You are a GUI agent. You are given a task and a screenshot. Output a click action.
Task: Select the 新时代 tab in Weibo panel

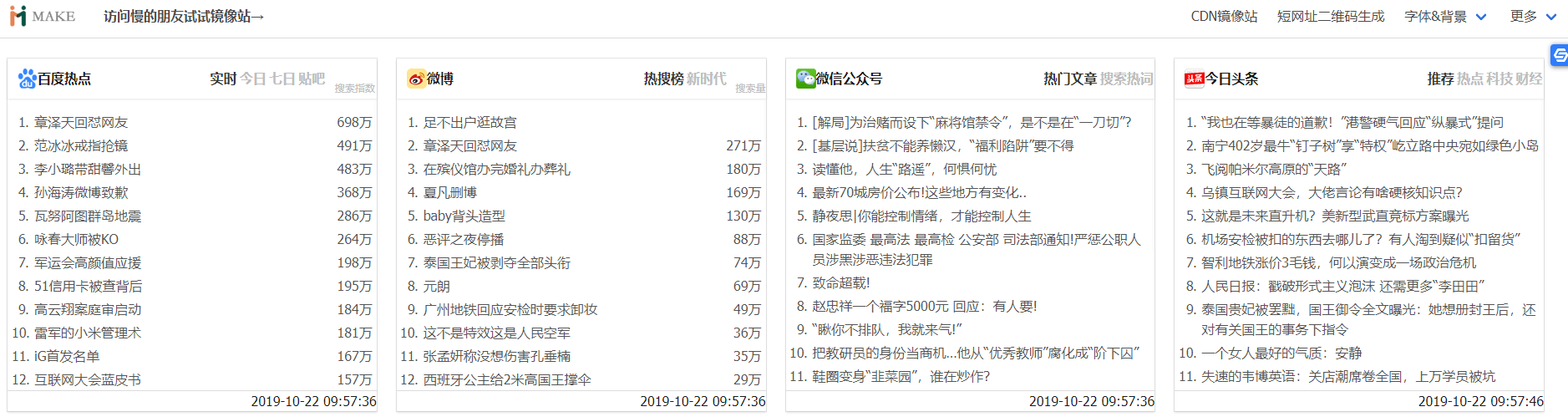706,79
